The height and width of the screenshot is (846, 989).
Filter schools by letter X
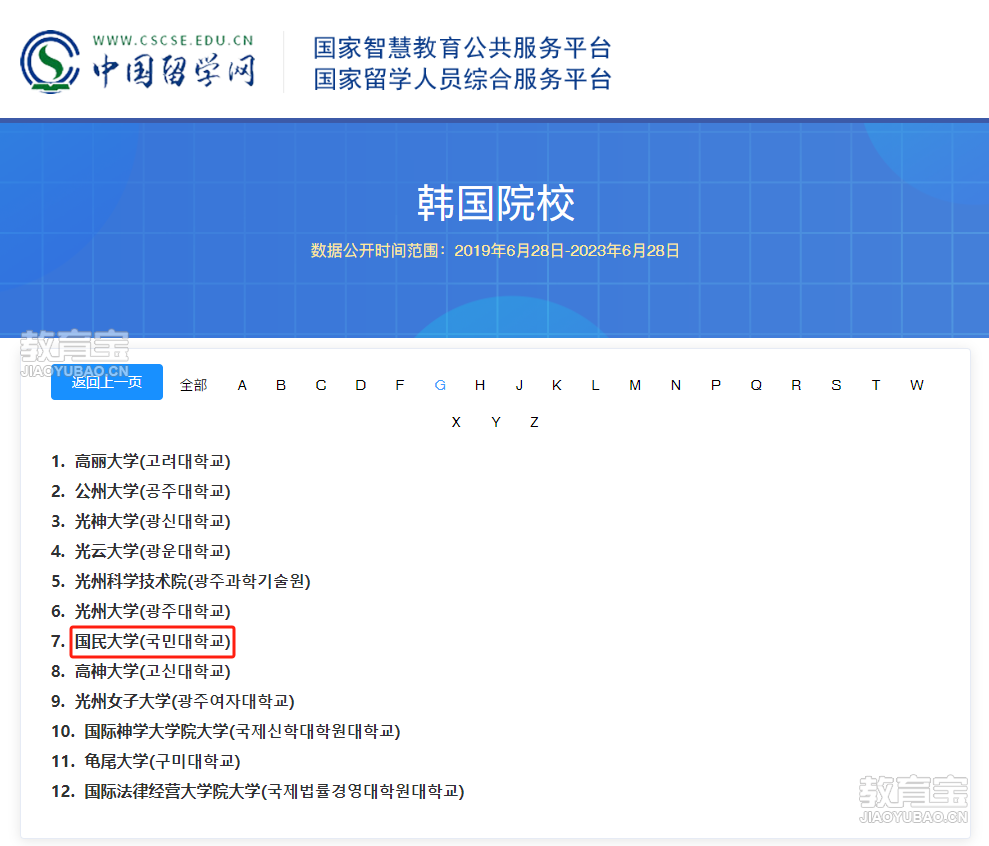click(x=456, y=422)
